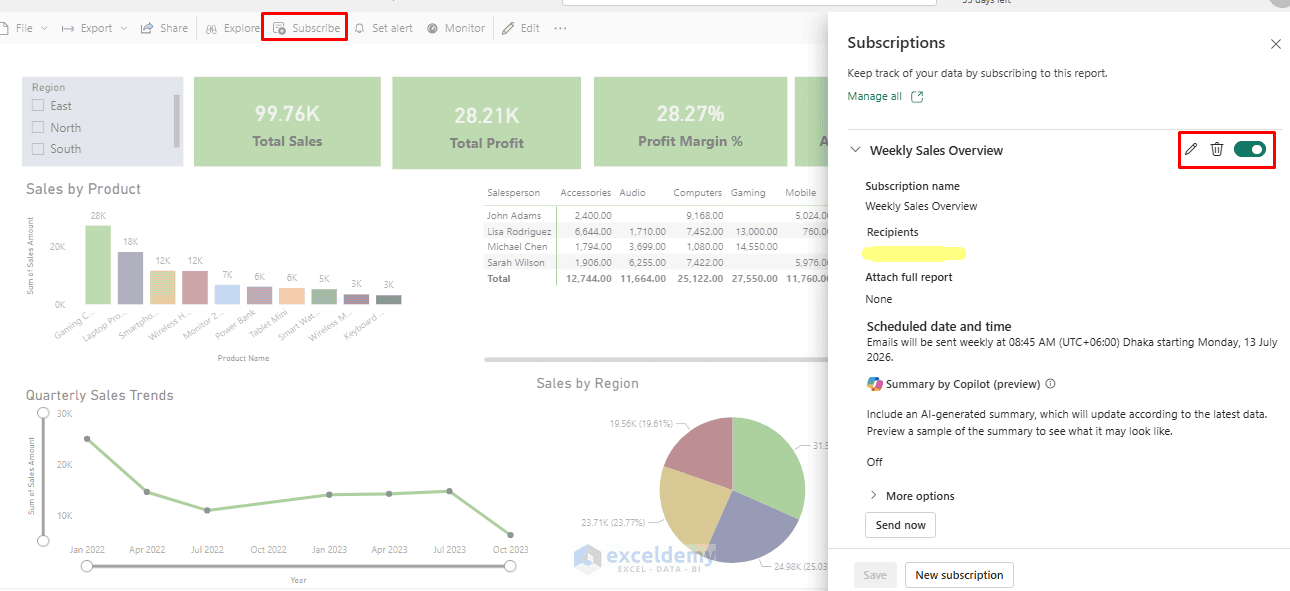
Task: Click the matrix horizontal scrollbar
Action: point(656,359)
